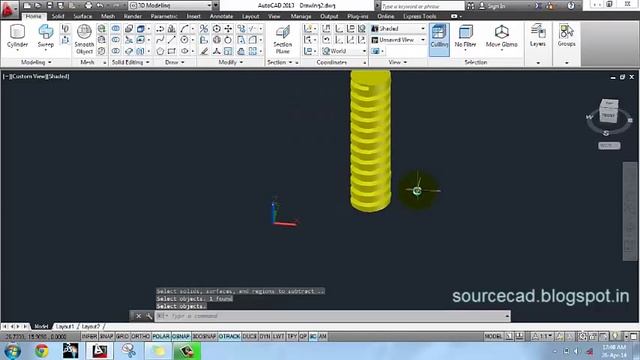Click the command line customize wrench icon
Image resolution: width=640 pixels, height=360 pixels.
point(149,316)
